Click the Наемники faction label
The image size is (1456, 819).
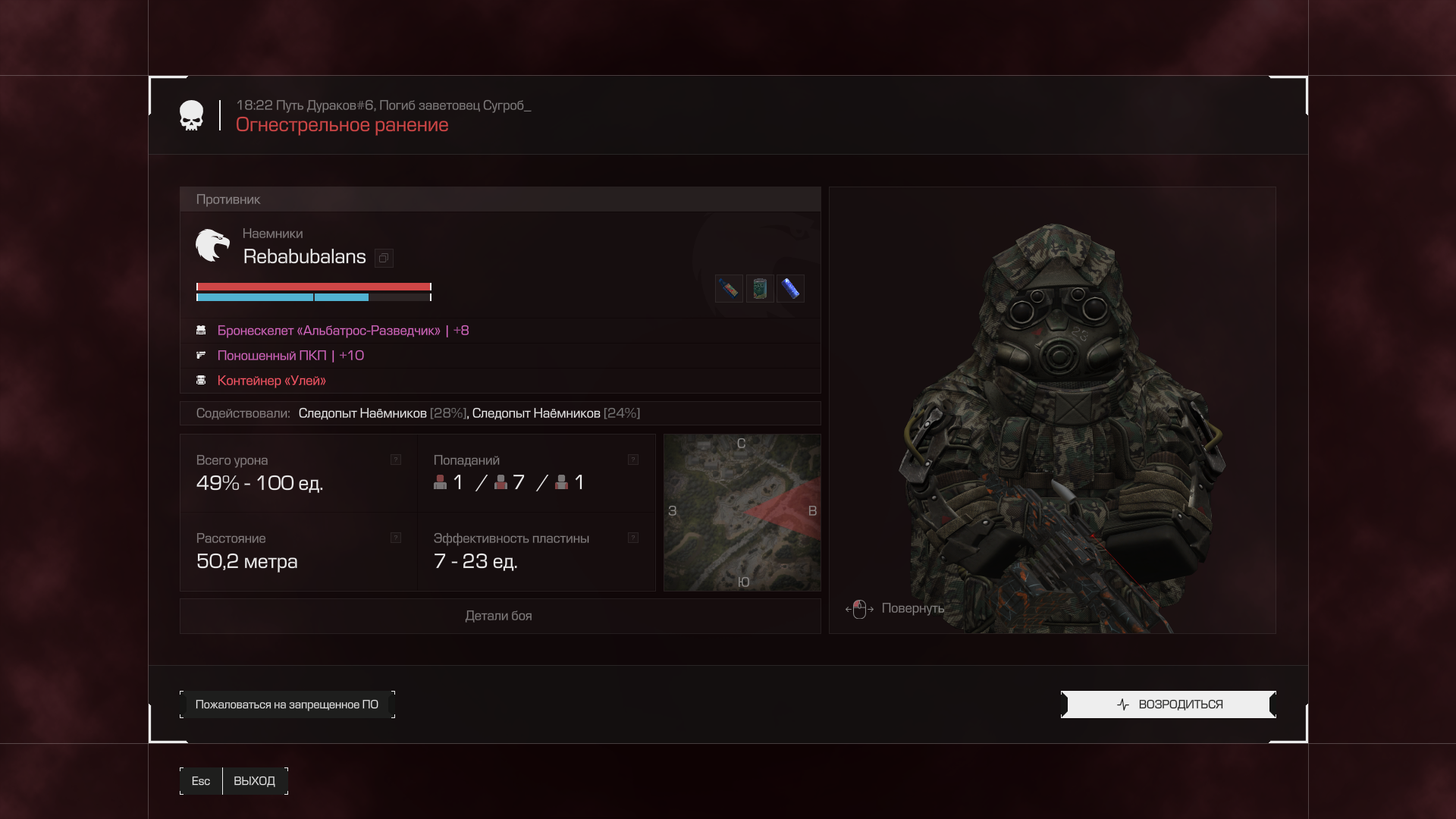pyautogui.click(x=272, y=234)
